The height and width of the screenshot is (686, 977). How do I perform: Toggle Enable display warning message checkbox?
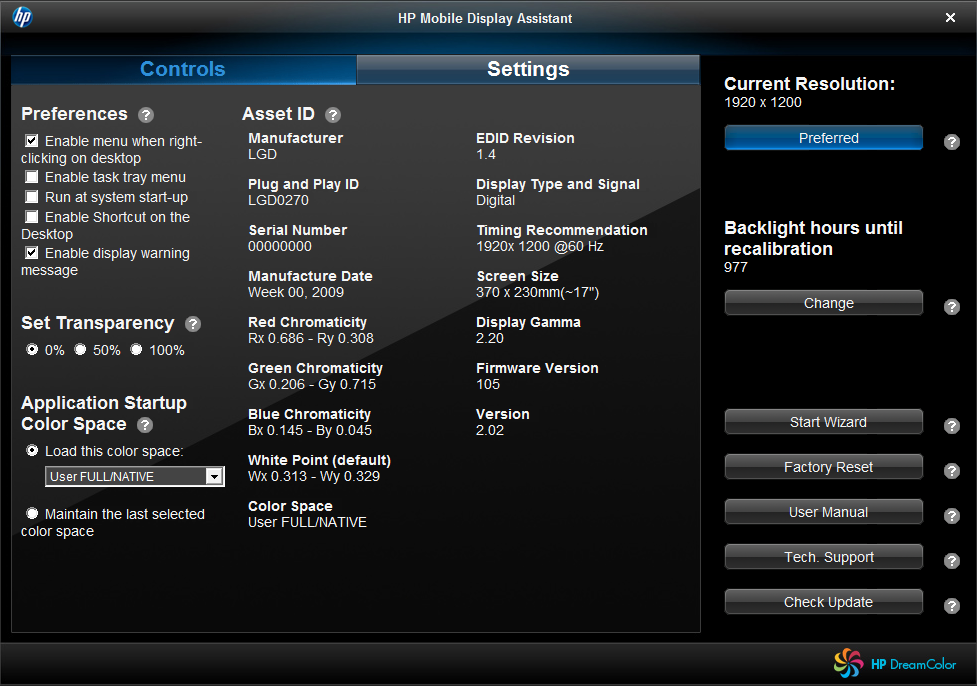(32, 253)
